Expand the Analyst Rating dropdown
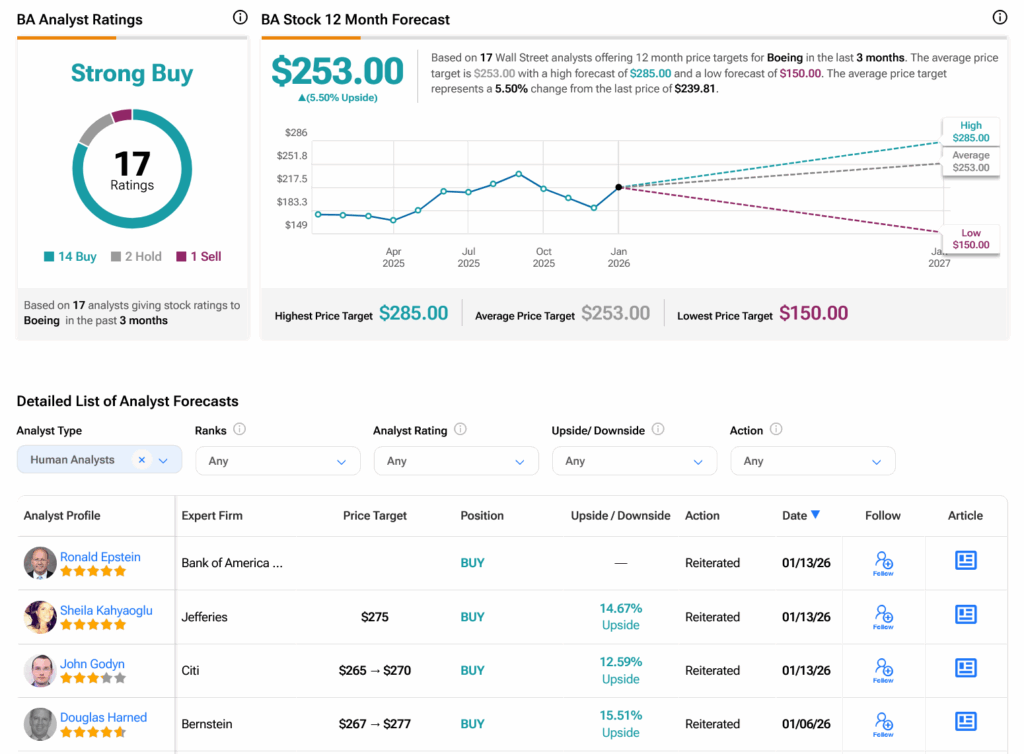This screenshot has height=754, width=1024. click(455, 461)
